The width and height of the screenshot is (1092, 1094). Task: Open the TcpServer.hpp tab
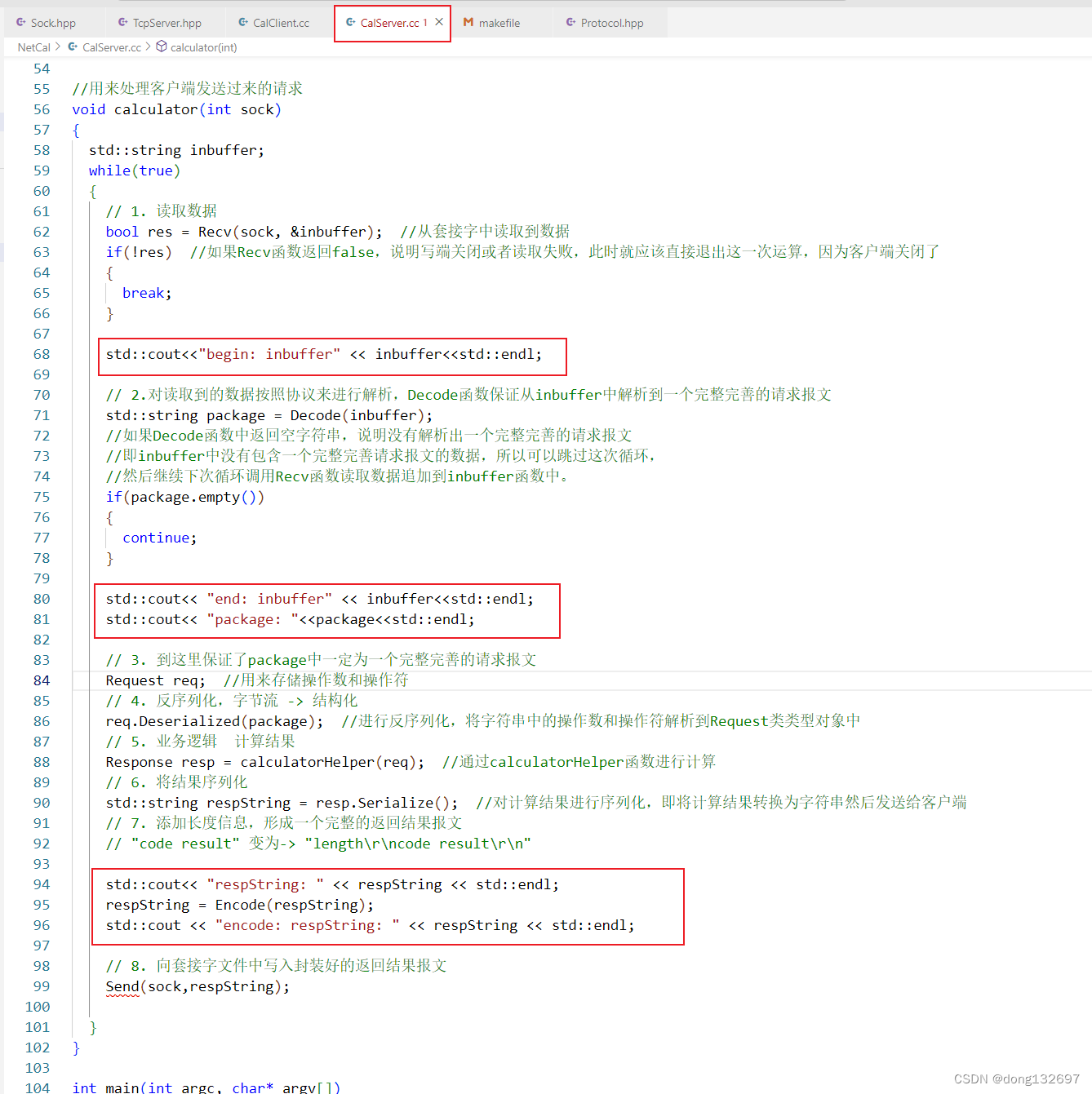(x=166, y=23)
